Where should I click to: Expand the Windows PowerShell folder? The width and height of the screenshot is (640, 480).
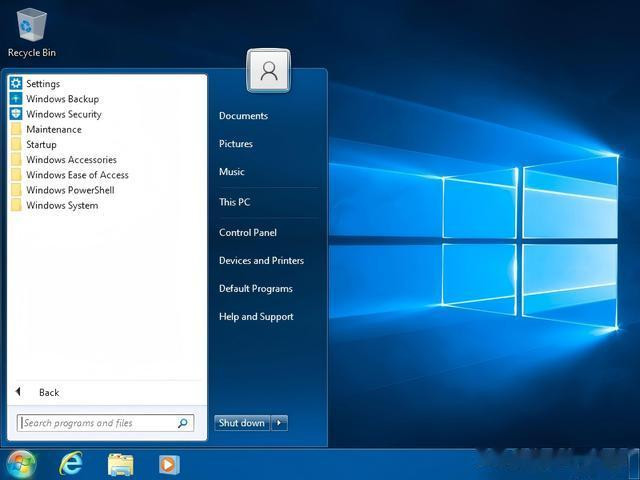(x=62, y=190)
